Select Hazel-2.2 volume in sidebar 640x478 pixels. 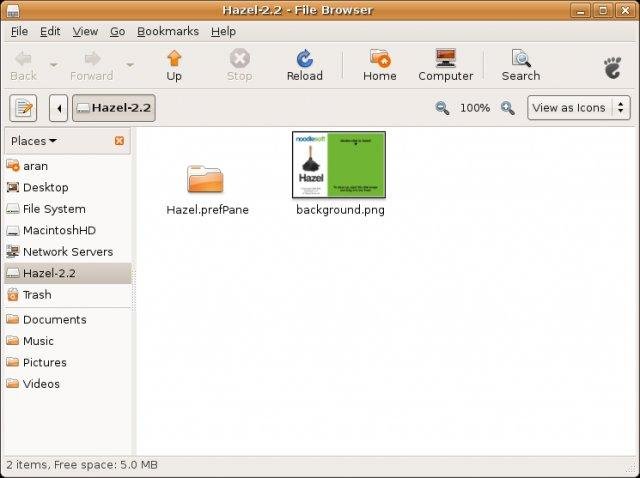[68, 273]
